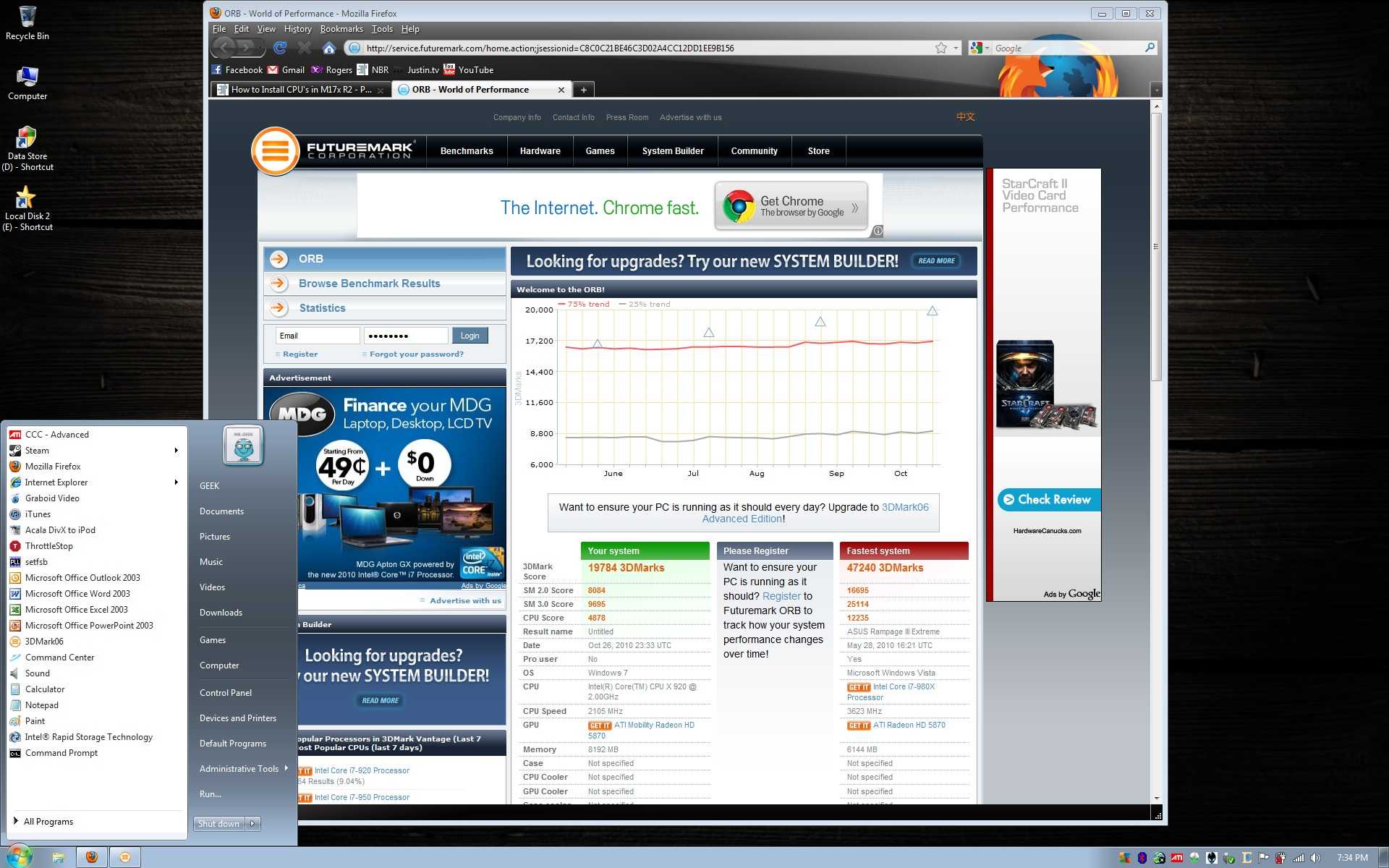This screenshot has width=1389, height=868.
Task: Click the Windows Start orb
Action: [19, 856]
